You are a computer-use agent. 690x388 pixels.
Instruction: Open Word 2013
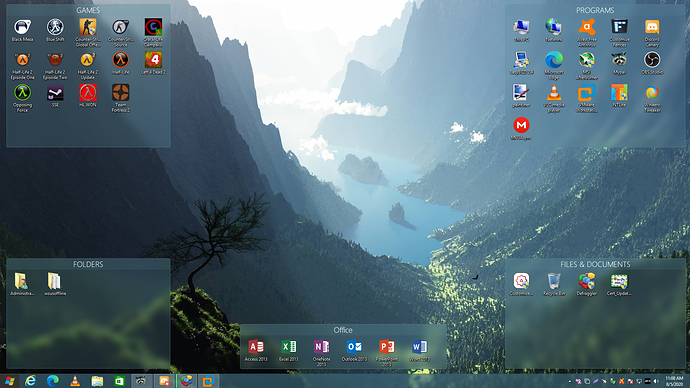420,350
